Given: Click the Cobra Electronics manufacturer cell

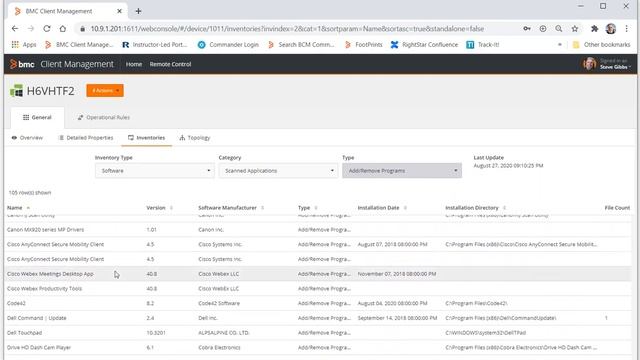Looking at the screenshot, I should [x=219, y=347].
